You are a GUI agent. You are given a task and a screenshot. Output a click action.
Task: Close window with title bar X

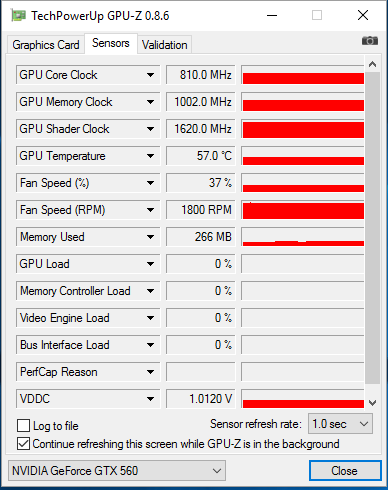(363, 15)
